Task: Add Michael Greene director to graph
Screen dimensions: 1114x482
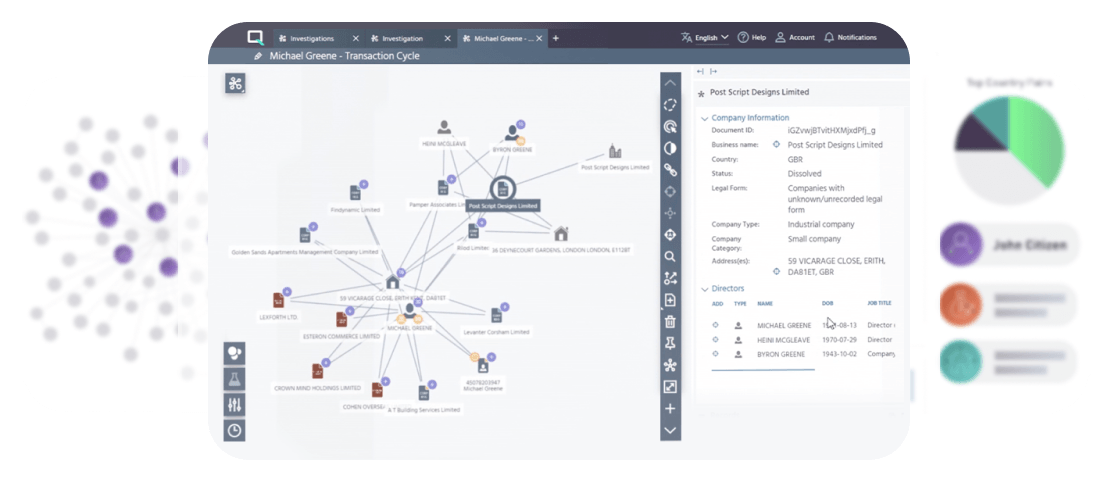Action: pyautogui.click(x=716, y=325)
